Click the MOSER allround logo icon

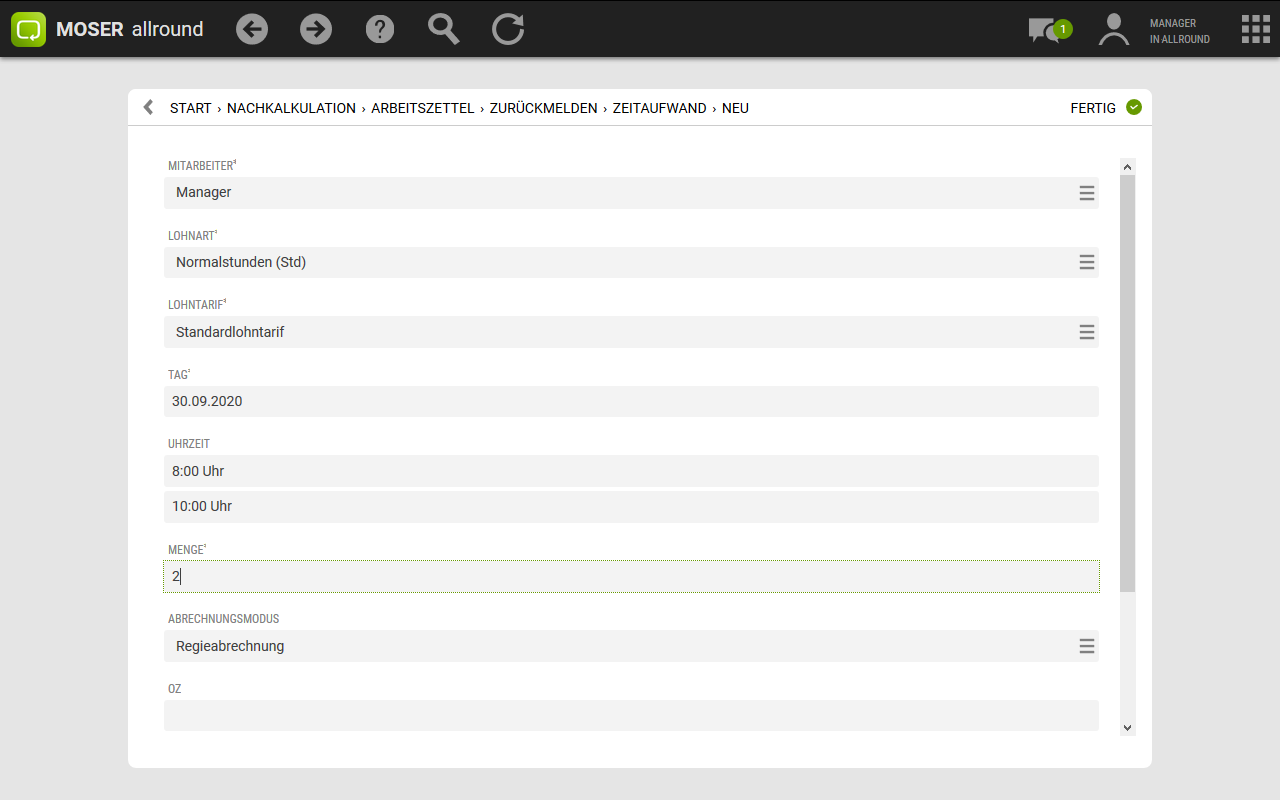(x=29, y=29)
